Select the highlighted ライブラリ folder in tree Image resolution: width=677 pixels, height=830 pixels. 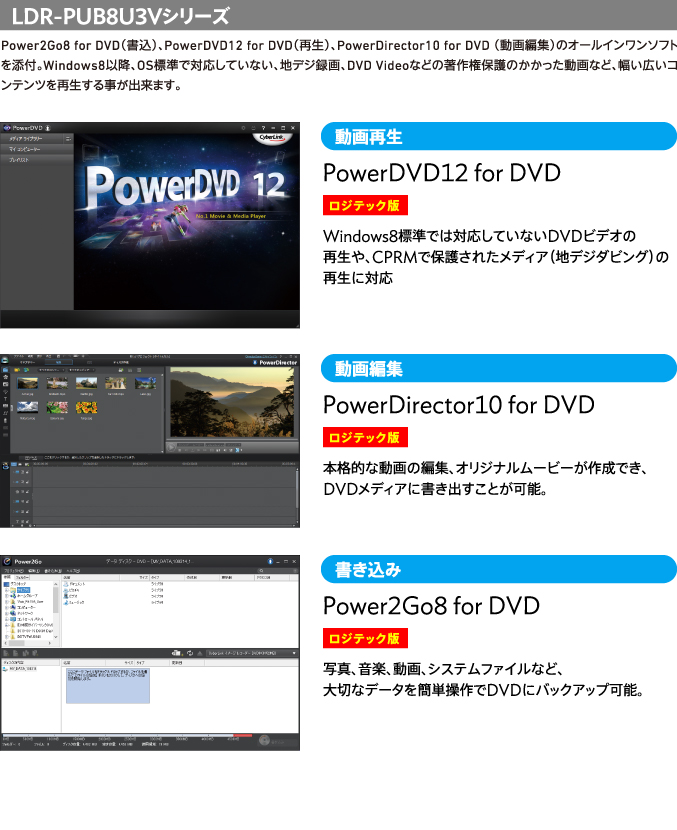[23, 590]
